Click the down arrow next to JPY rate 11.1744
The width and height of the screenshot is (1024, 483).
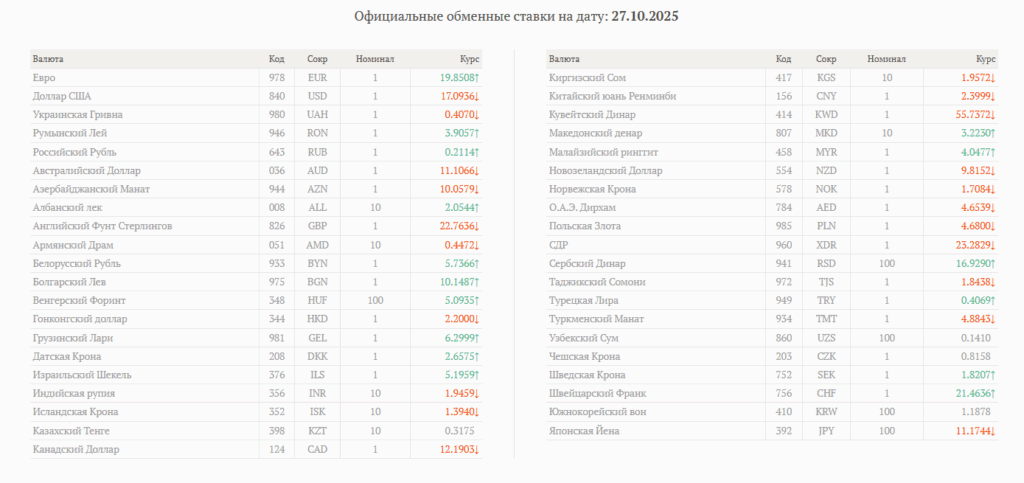pos(995,431)
